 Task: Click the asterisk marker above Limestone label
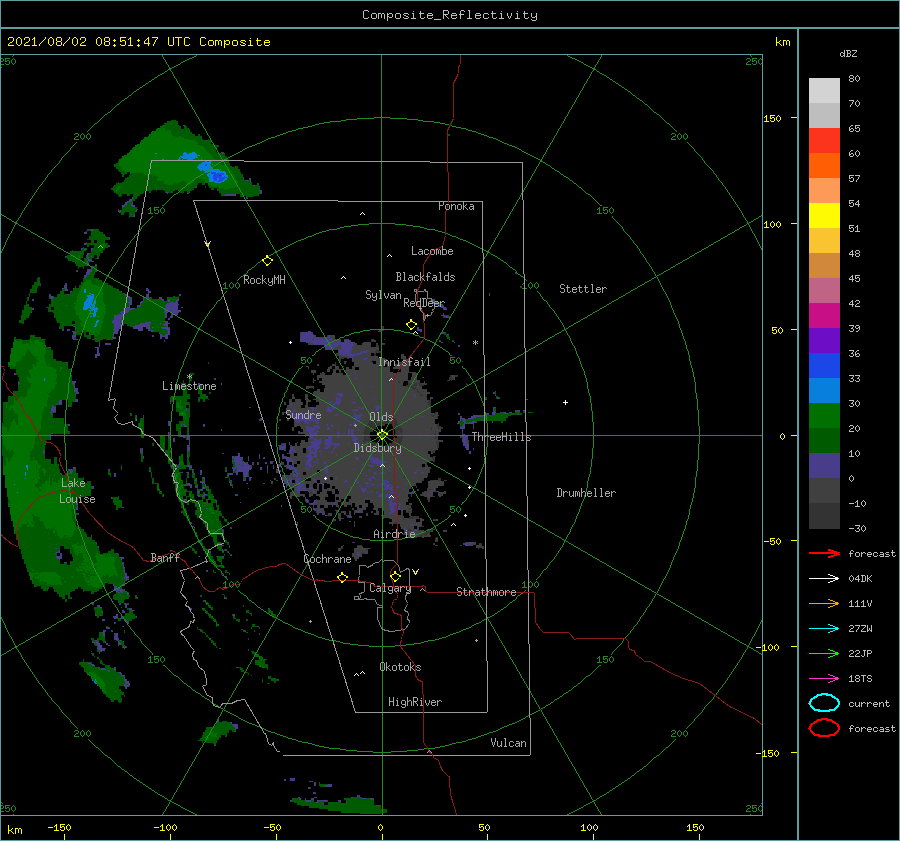point(189,377)
